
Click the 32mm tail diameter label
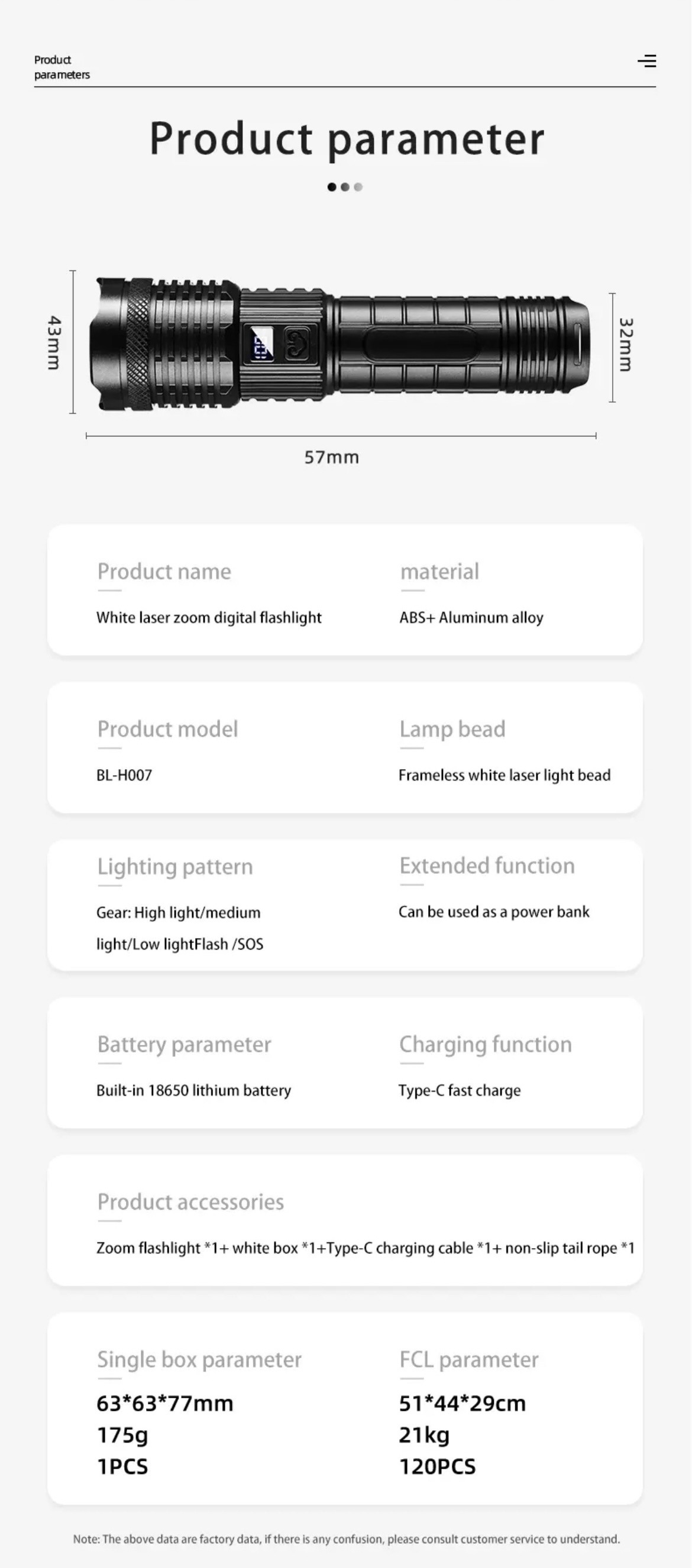(x=626, y=345)
